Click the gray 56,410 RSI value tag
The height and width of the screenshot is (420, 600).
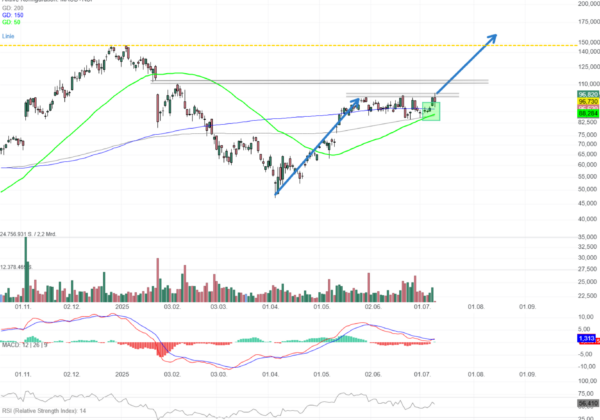(588, 404)
